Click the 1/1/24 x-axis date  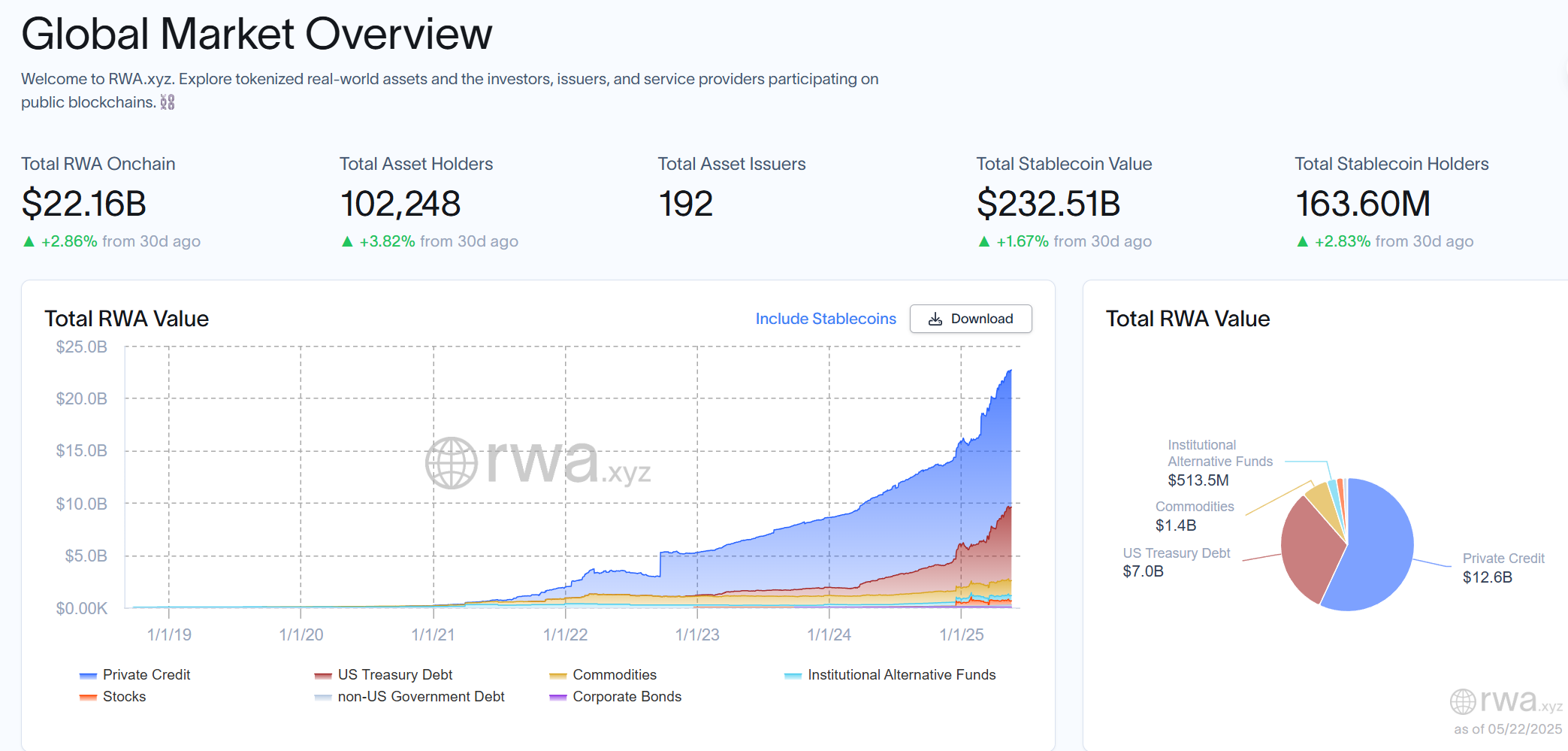829,634
